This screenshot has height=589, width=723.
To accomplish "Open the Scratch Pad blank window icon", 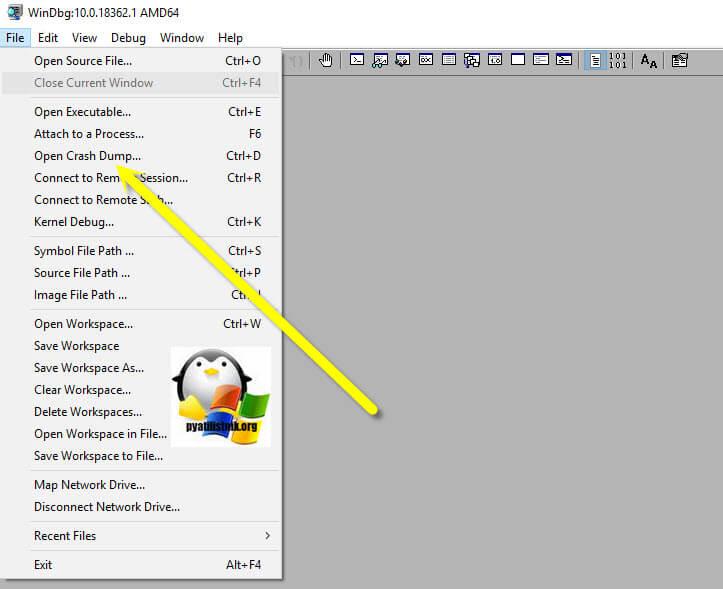I will pyautogui.click(x=518, y=60).
